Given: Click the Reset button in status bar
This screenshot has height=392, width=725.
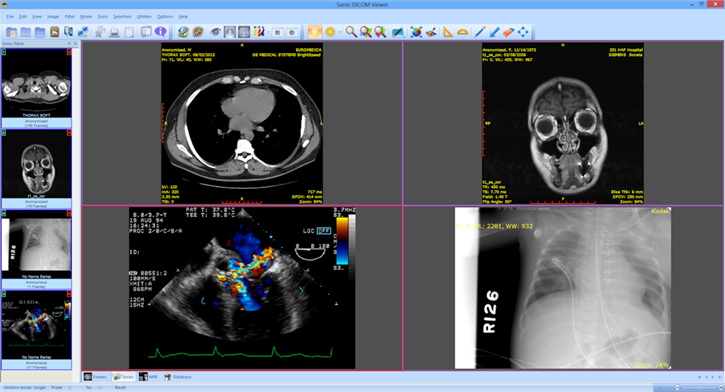Looking at the screenshot, I should pyautogui.click(x=120, y=387).
